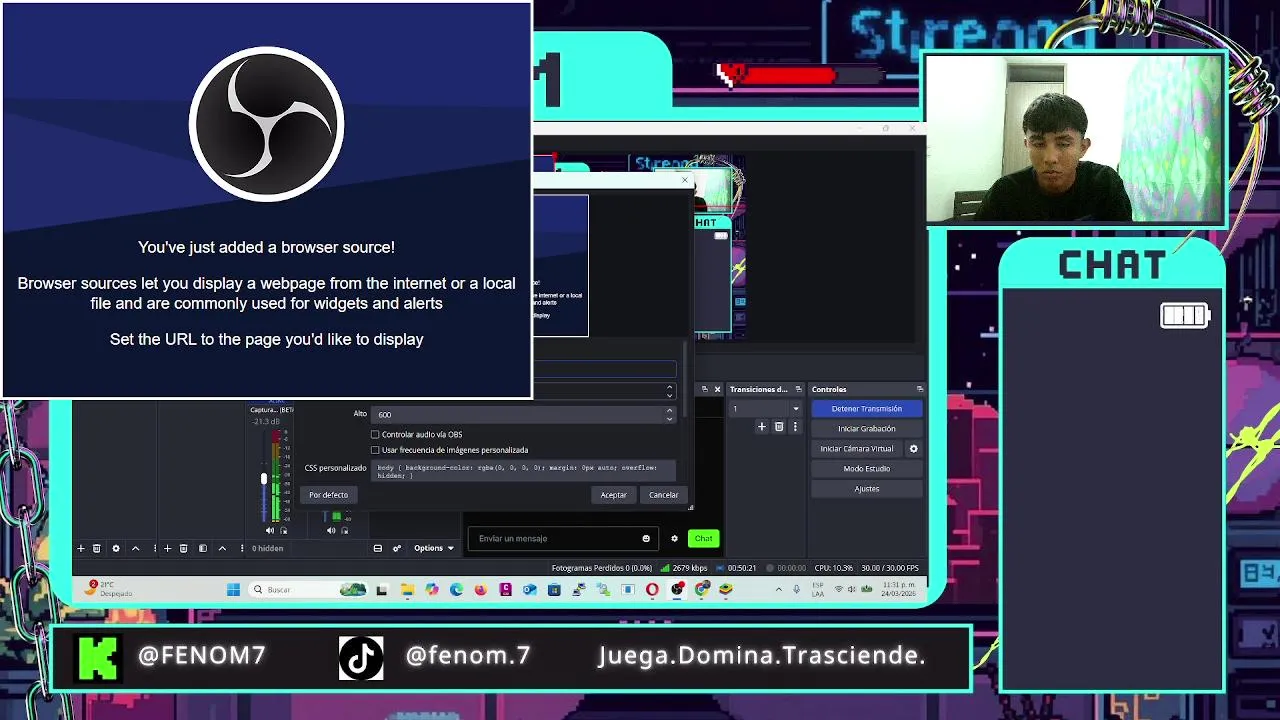The image size is (1280, 720).
Task: Open scene filters gear icon in Scenes panel
Action: 116,548
